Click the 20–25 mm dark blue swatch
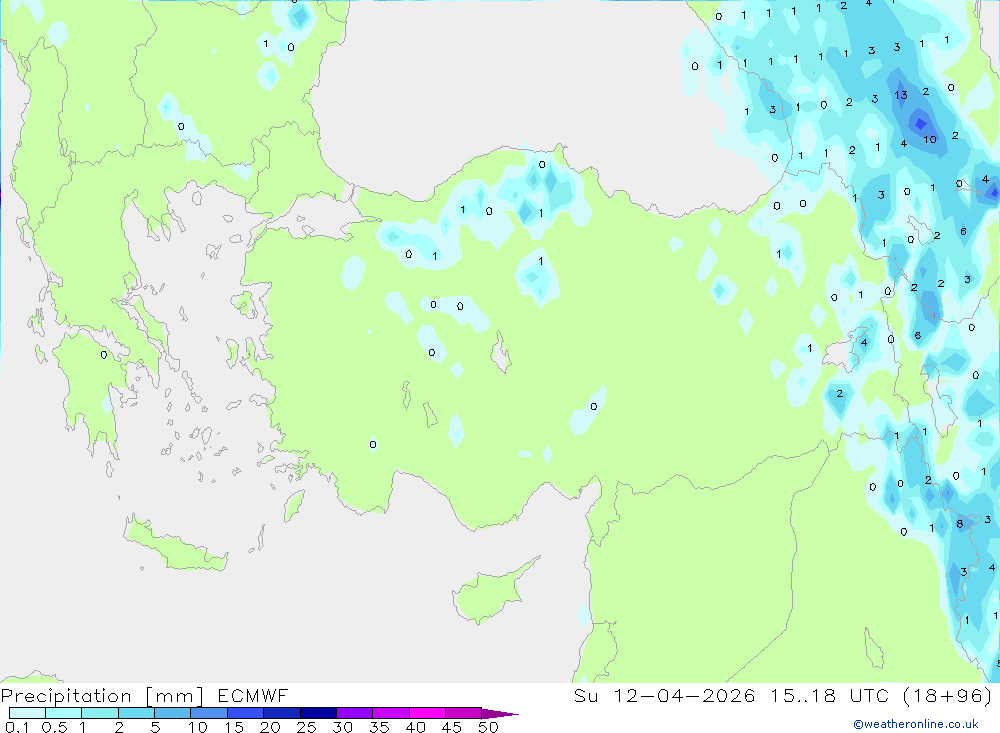 click(282, 713)
